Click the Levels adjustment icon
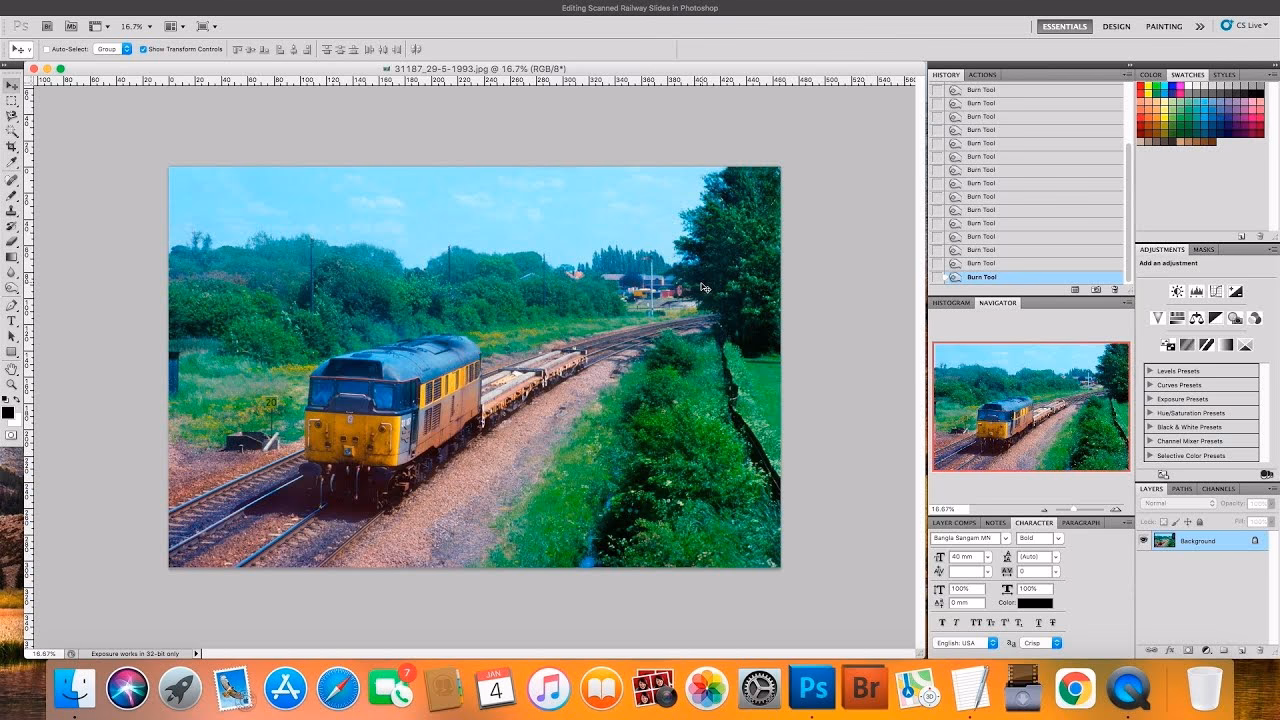Viewport: 1280px width, 720px height. [x=1196, y=291]
